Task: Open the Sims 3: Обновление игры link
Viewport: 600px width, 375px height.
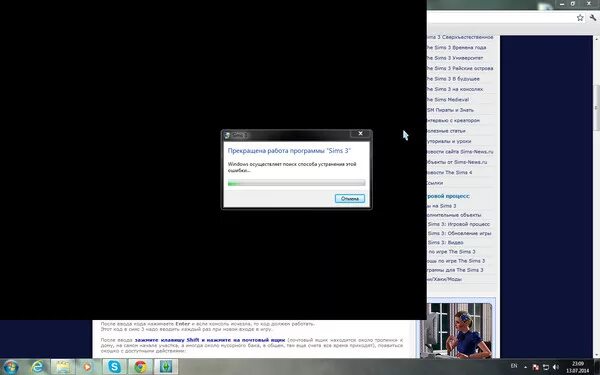Action: pyautogui.click(x=460, y=233)
